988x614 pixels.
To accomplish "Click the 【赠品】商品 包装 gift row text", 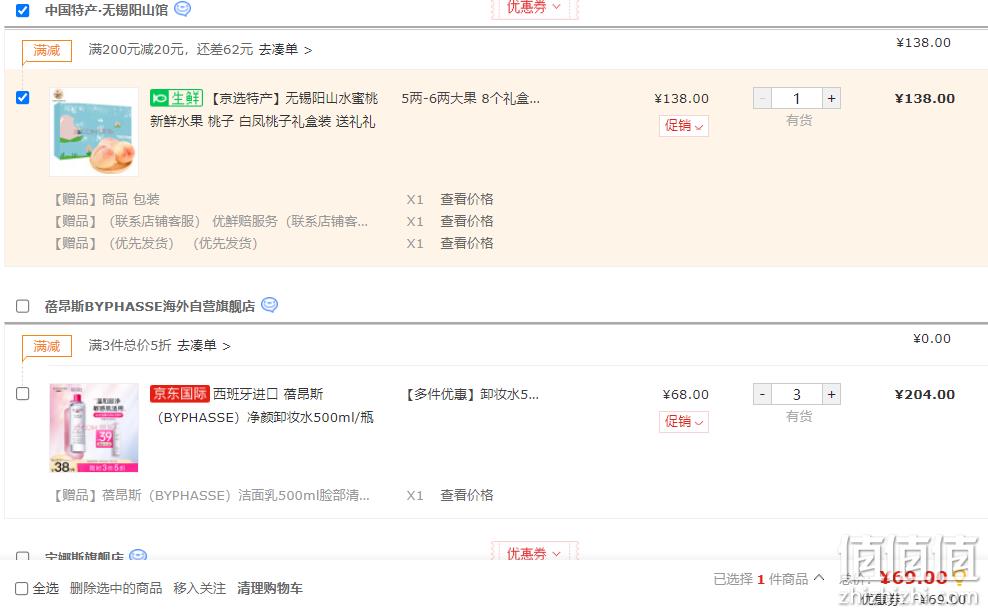I will [106, 199].
